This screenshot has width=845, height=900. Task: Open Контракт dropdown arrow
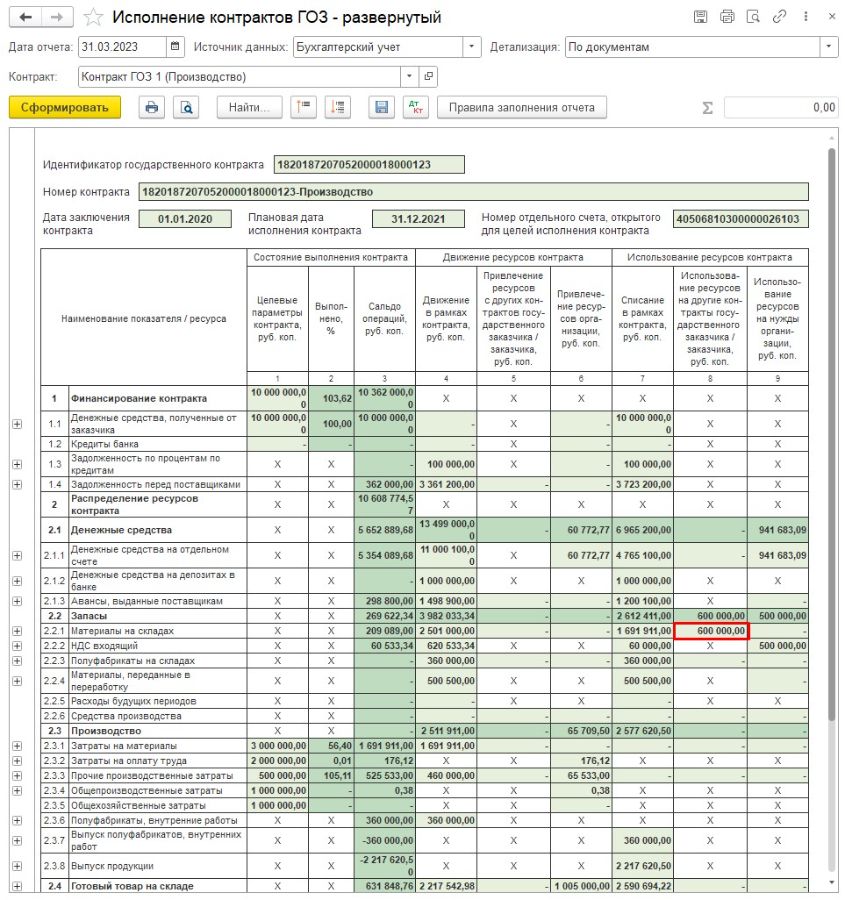tap(409, 76)
